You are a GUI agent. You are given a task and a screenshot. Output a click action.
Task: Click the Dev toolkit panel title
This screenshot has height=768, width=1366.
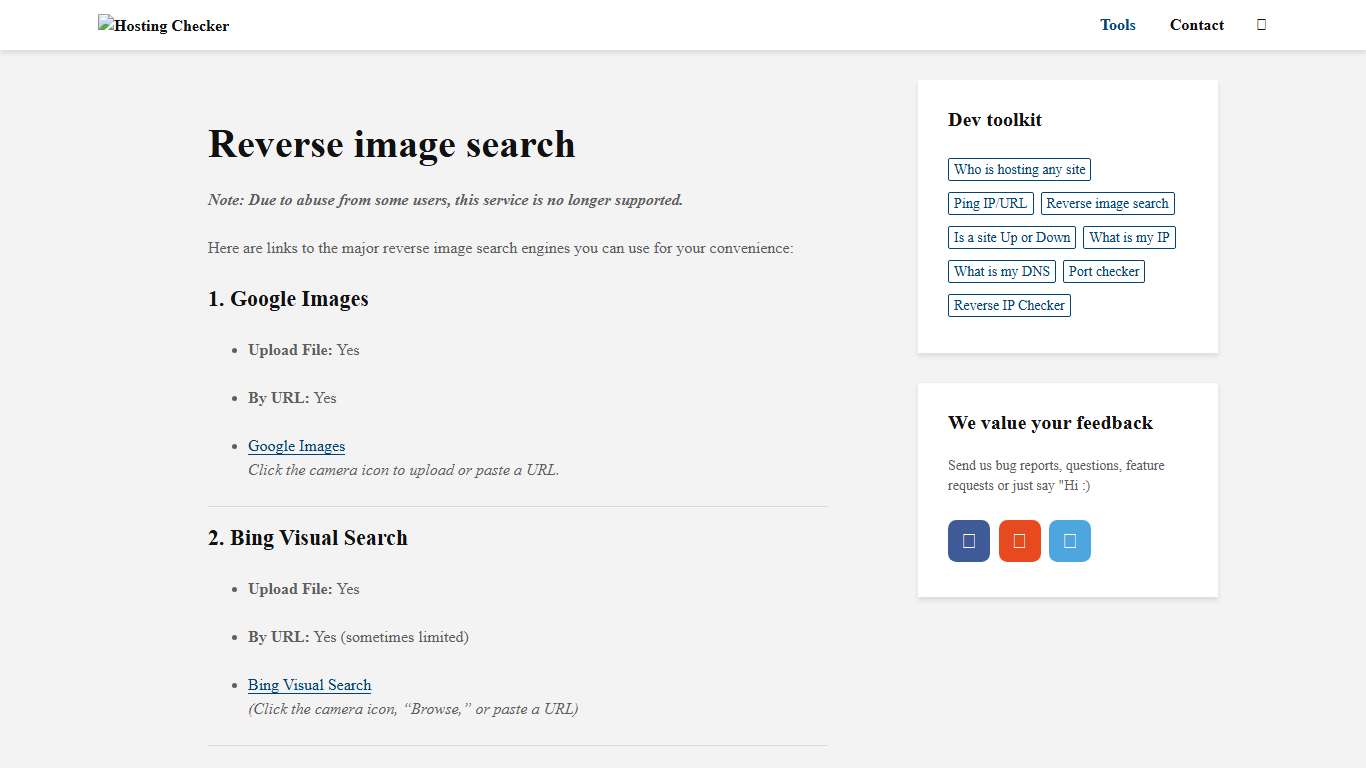pos(995,120)
